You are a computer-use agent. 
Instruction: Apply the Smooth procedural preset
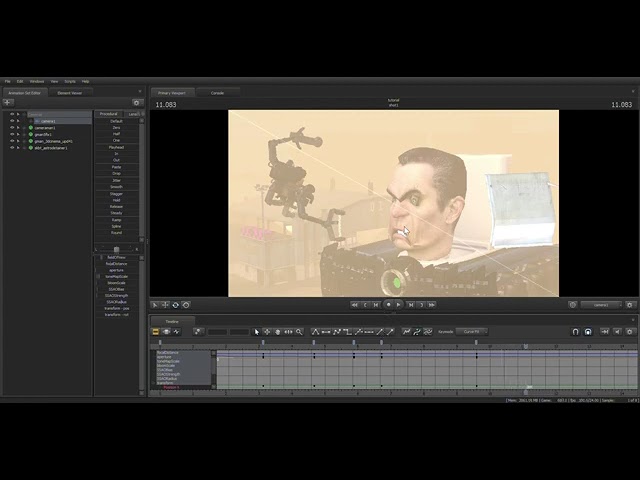(x=116, y=187)
